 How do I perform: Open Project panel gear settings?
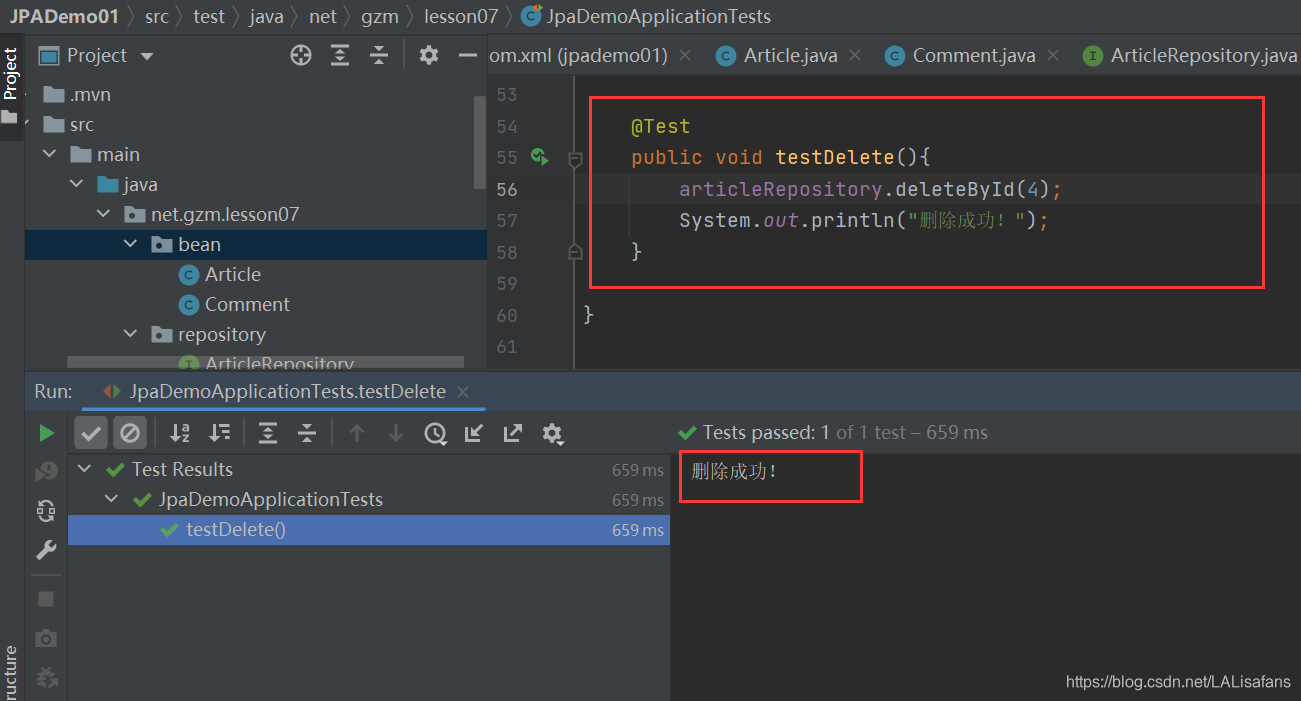pos(429,56)
